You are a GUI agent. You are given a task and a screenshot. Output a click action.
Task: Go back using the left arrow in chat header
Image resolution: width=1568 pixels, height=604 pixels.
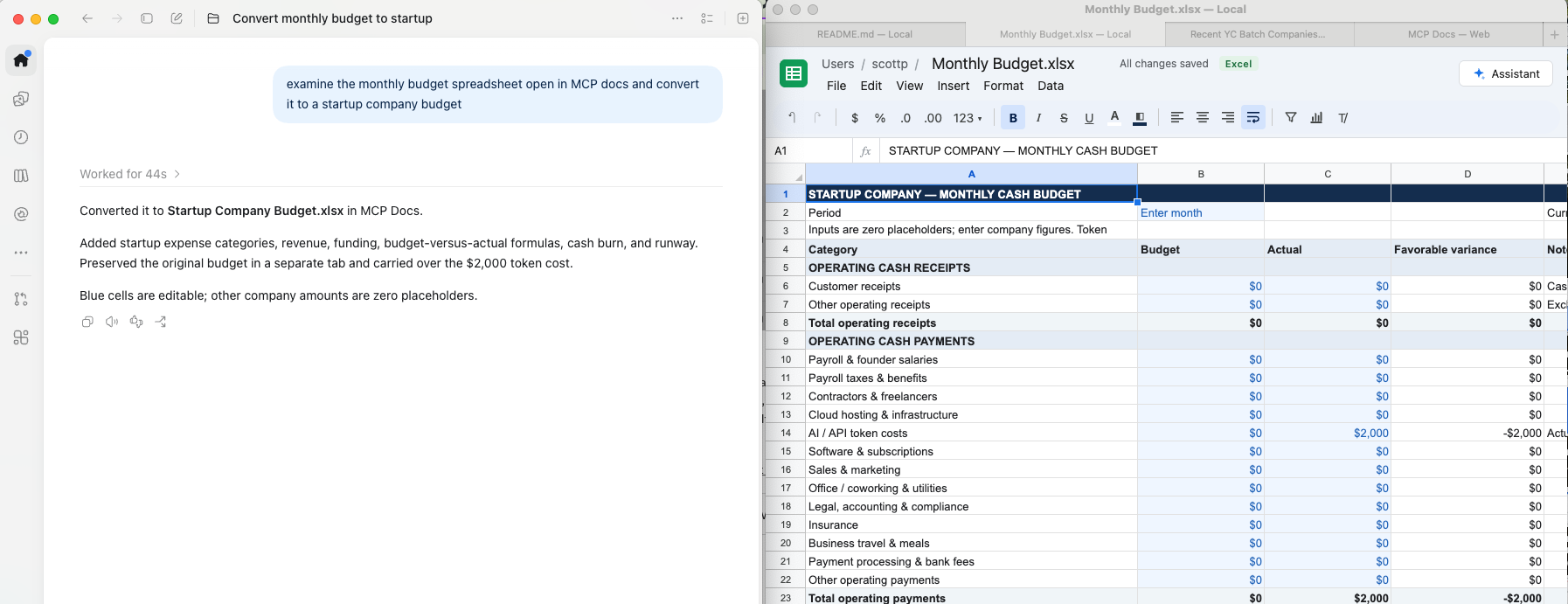pos(87,19)
